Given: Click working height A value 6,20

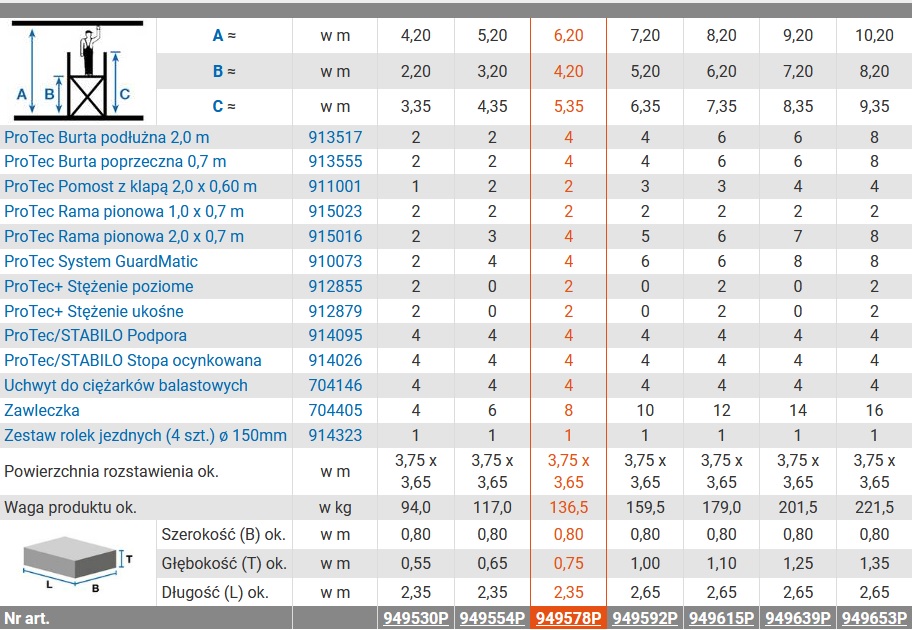Looking at the screenshot, I should pyautogui.click(x=568, y=35).
